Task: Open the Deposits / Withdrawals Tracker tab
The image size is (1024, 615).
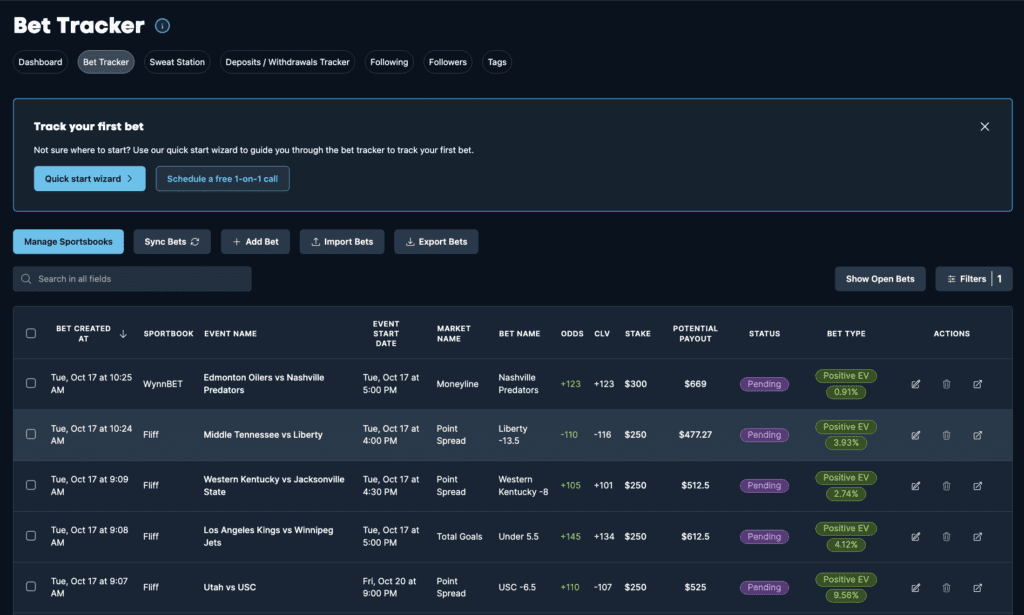Action: (287, 62)
